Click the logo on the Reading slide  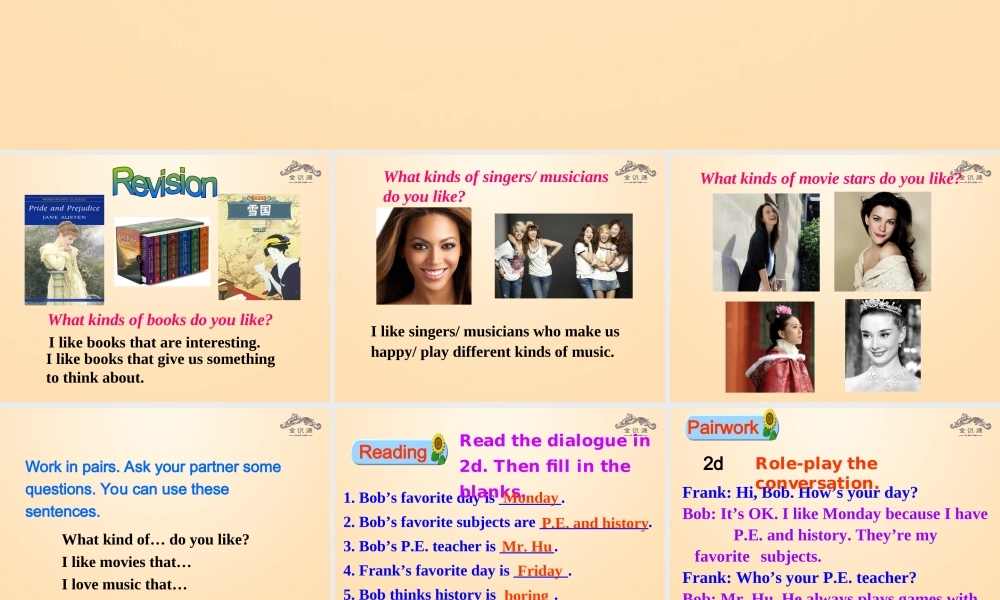(635, 424)
